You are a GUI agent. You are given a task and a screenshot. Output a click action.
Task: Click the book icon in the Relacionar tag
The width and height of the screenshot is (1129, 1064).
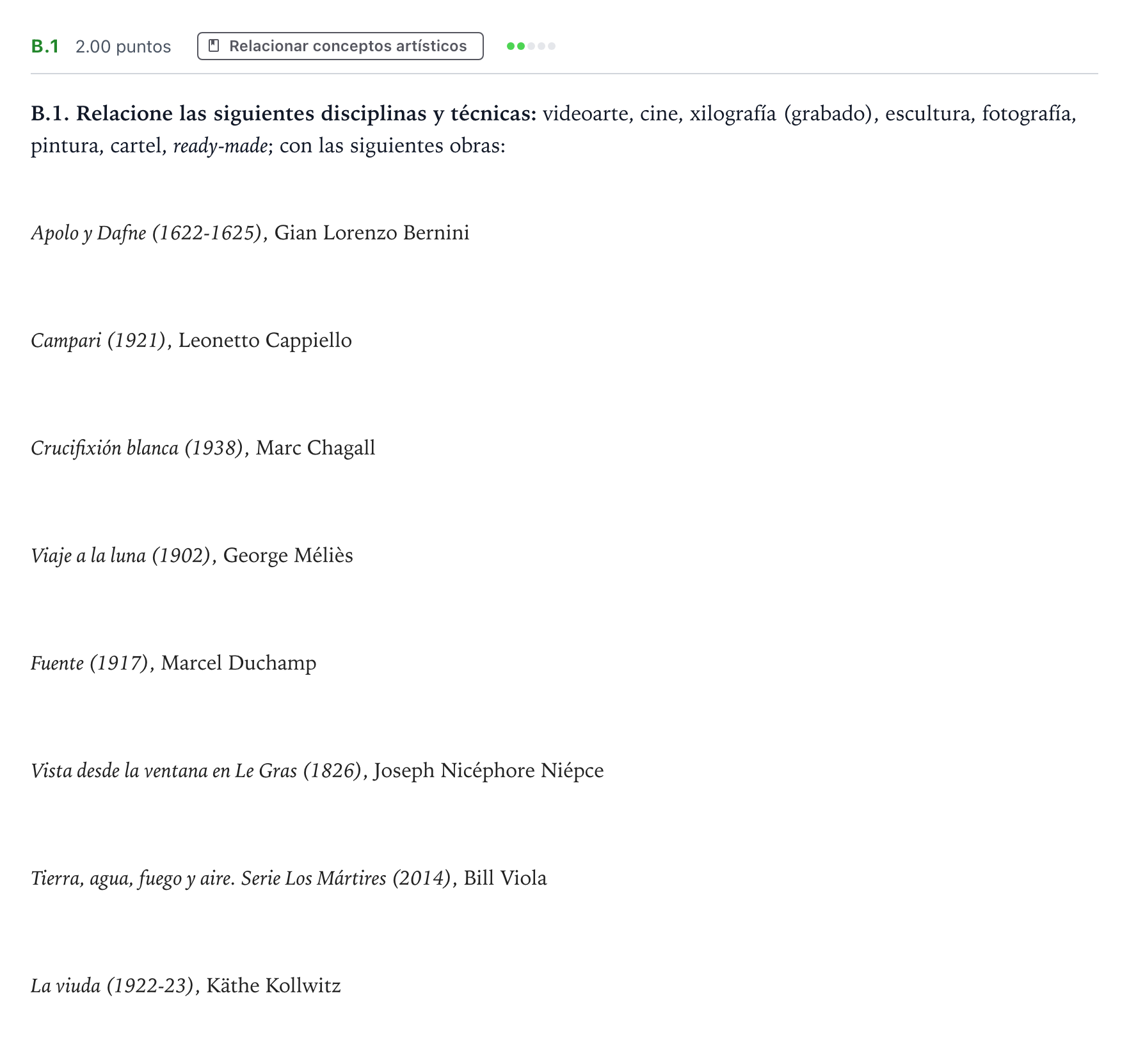coord(214,46)
